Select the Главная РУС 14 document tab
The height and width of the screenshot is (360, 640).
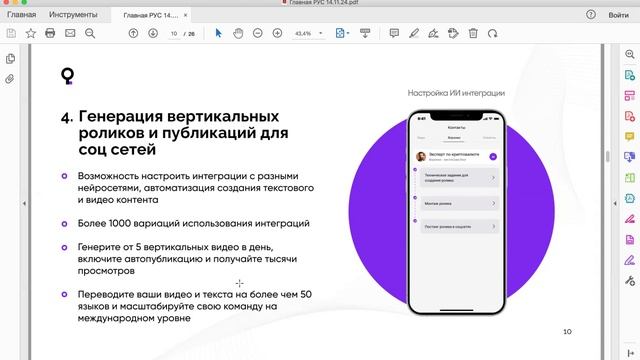[151, 15]
